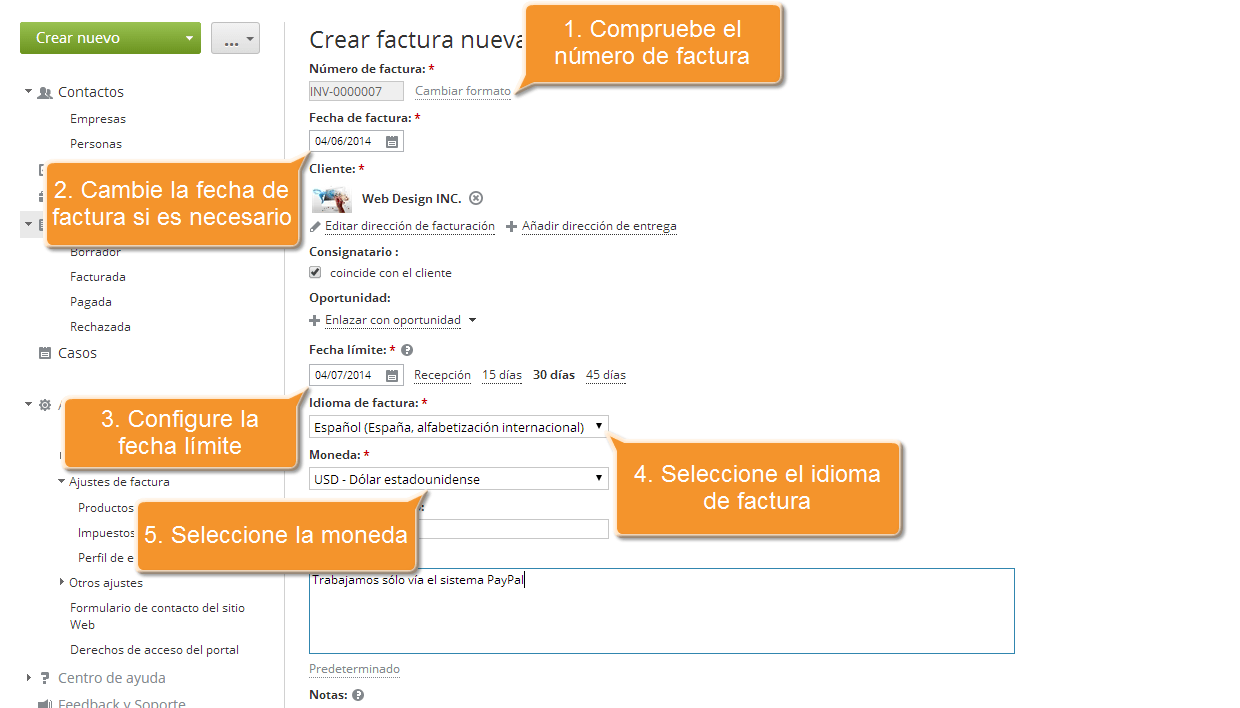Open the Facturada invoices filter

[x=98, y=277]
